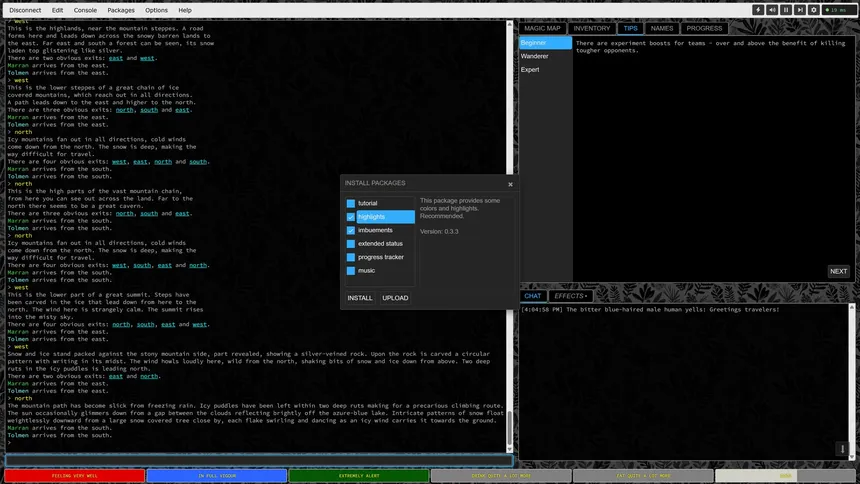Click the skip-forward icon in top toolbar
Image resolution: width=860 pixels, height=484 pixels.
800,10
